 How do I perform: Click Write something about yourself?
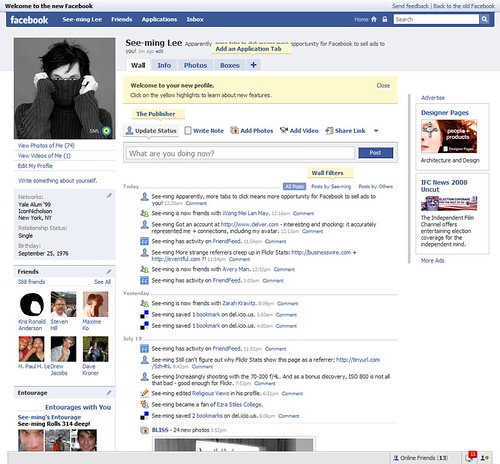click(x=58, y=181)
